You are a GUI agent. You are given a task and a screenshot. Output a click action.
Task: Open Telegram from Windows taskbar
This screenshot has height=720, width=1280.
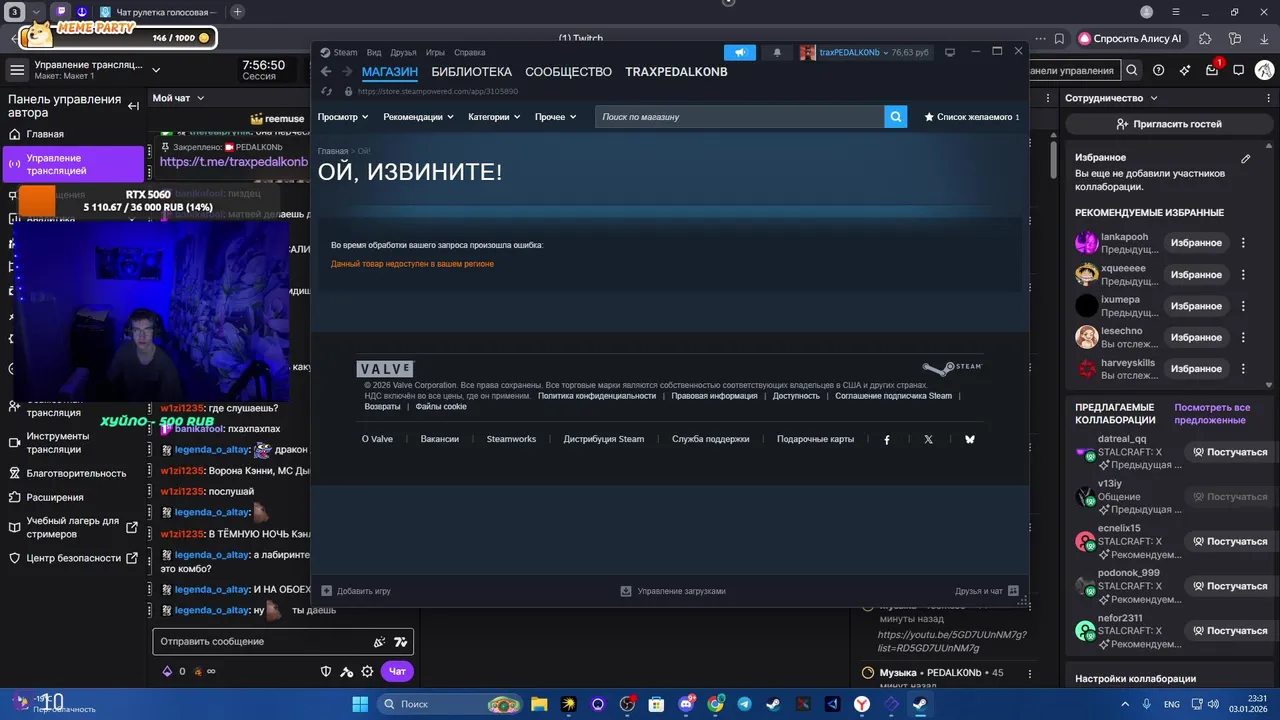744,704
